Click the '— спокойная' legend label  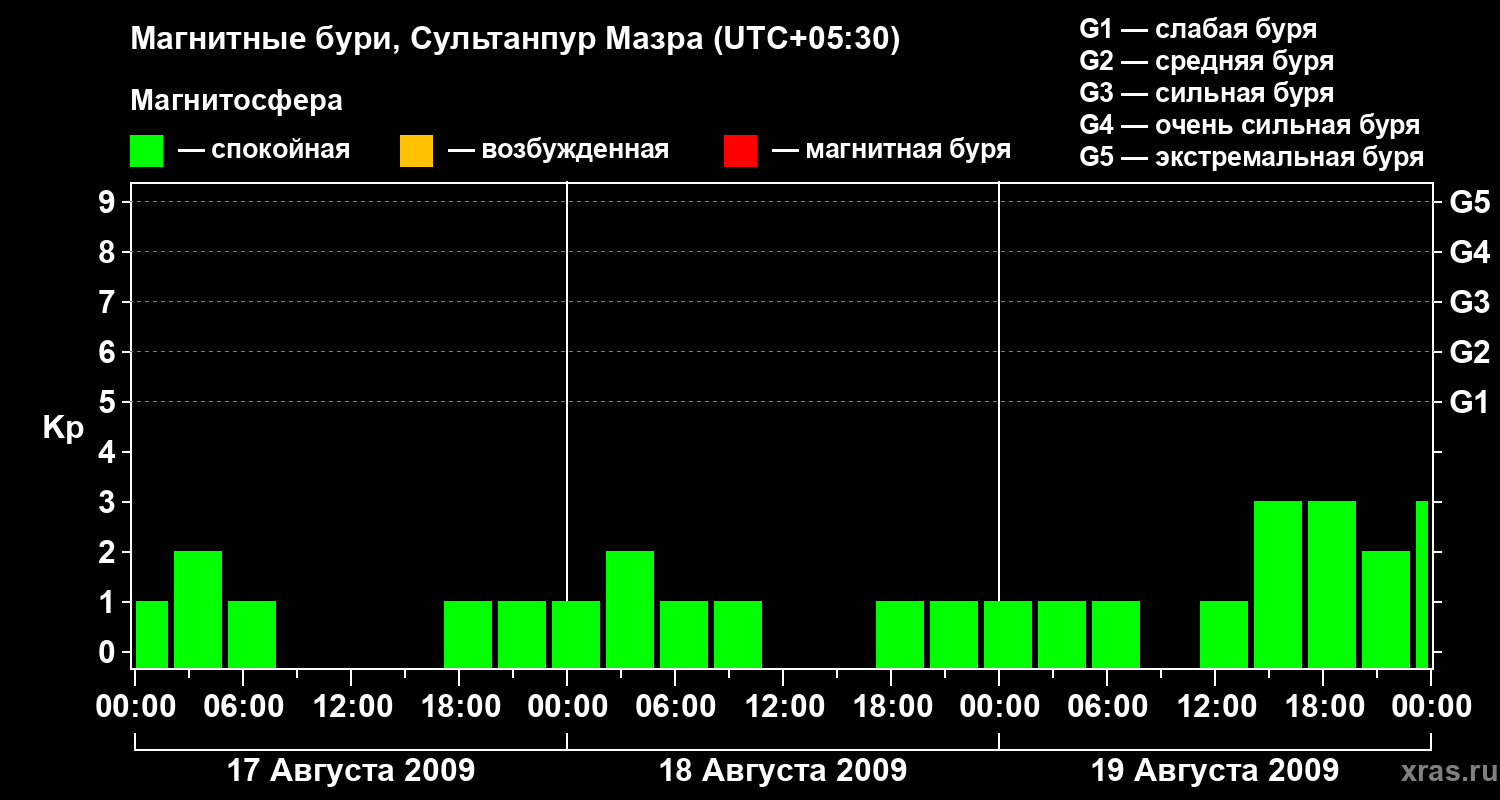(x=263, y=151)
